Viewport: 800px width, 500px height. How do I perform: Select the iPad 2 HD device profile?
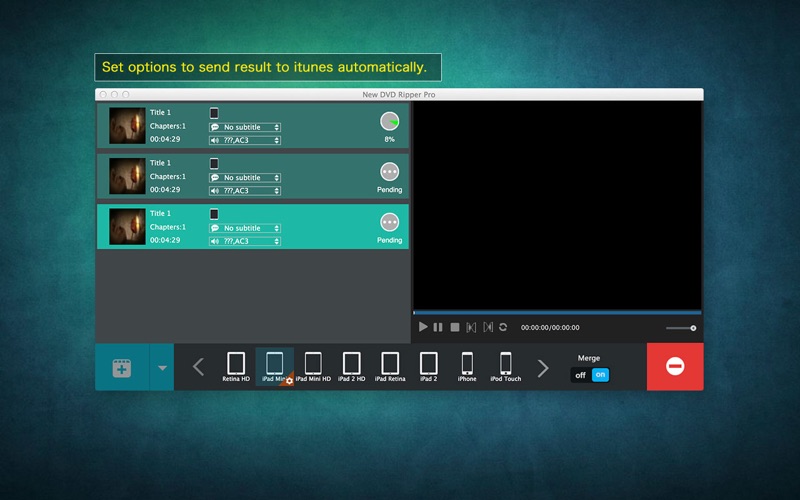(352, 367)
